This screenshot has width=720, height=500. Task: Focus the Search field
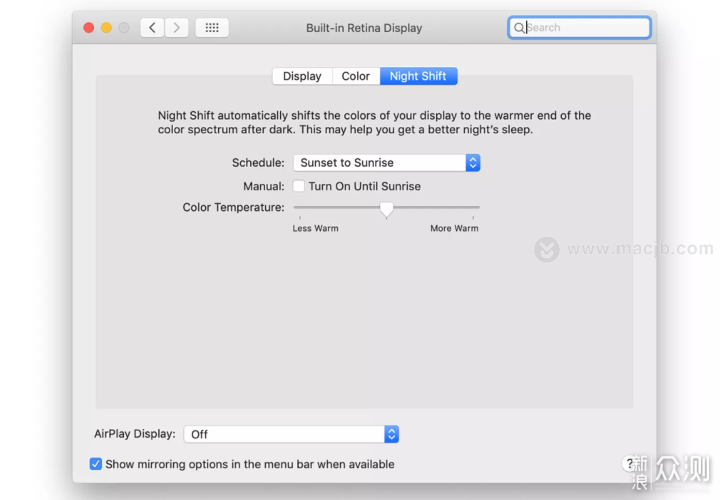(579, 28)
